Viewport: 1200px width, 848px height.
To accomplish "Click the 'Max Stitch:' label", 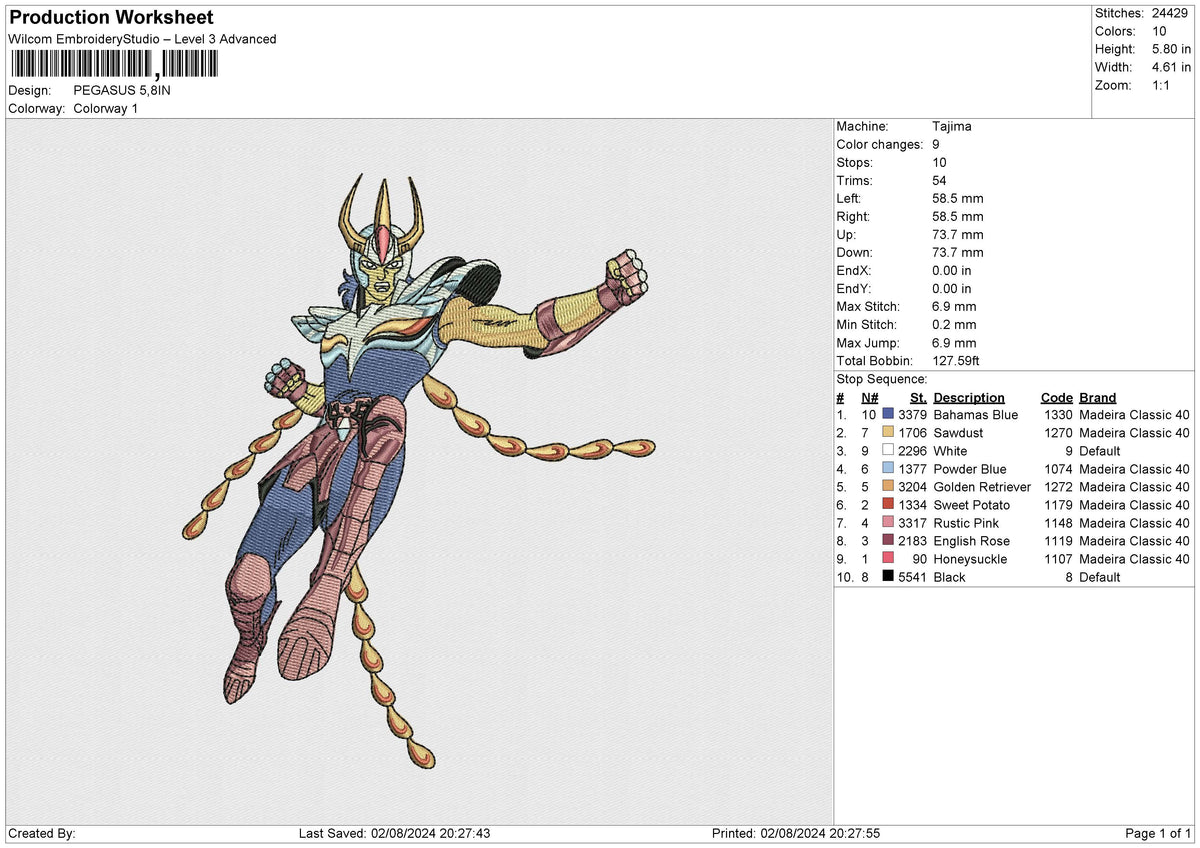I will pyautogui.click(x=868, y=307).
